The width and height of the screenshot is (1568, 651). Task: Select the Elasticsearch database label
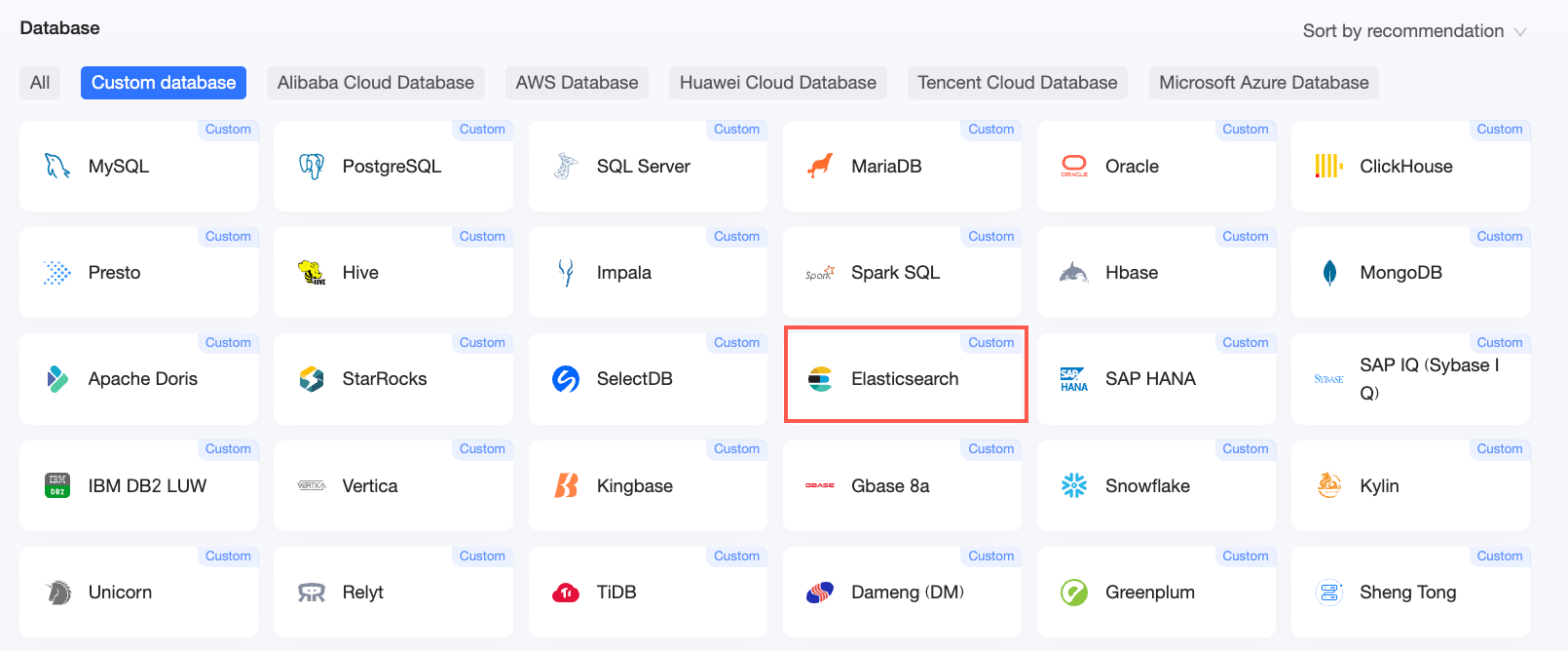905,379
